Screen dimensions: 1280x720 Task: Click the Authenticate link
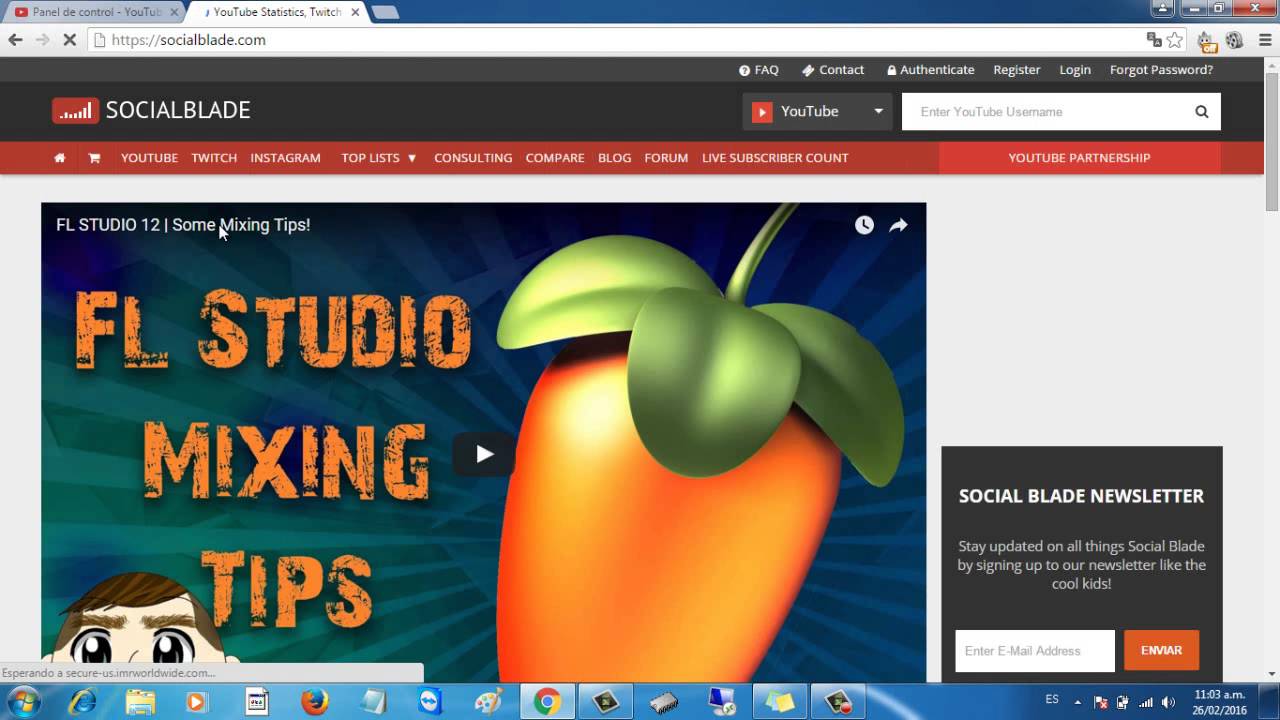[x=930, y=70]
